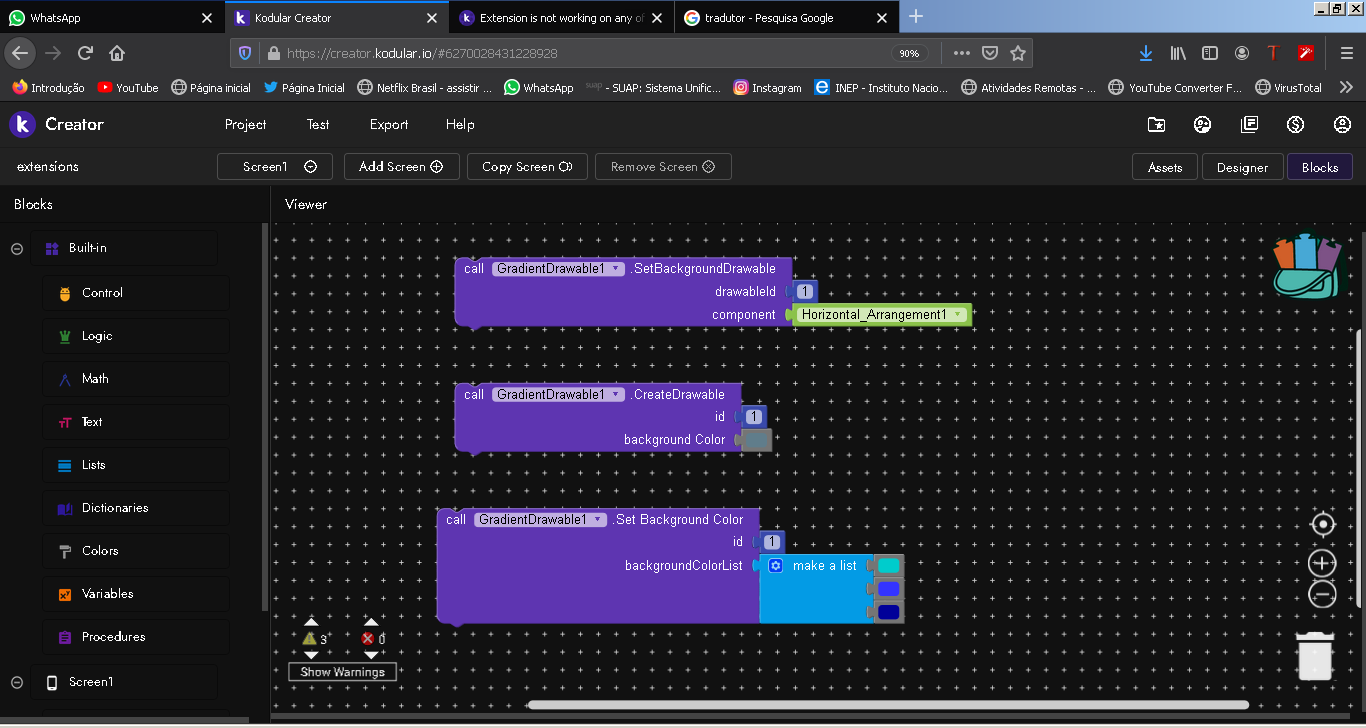
Task: Zoom in on the blocks workspace
Action: click(x=1322, y=563)
